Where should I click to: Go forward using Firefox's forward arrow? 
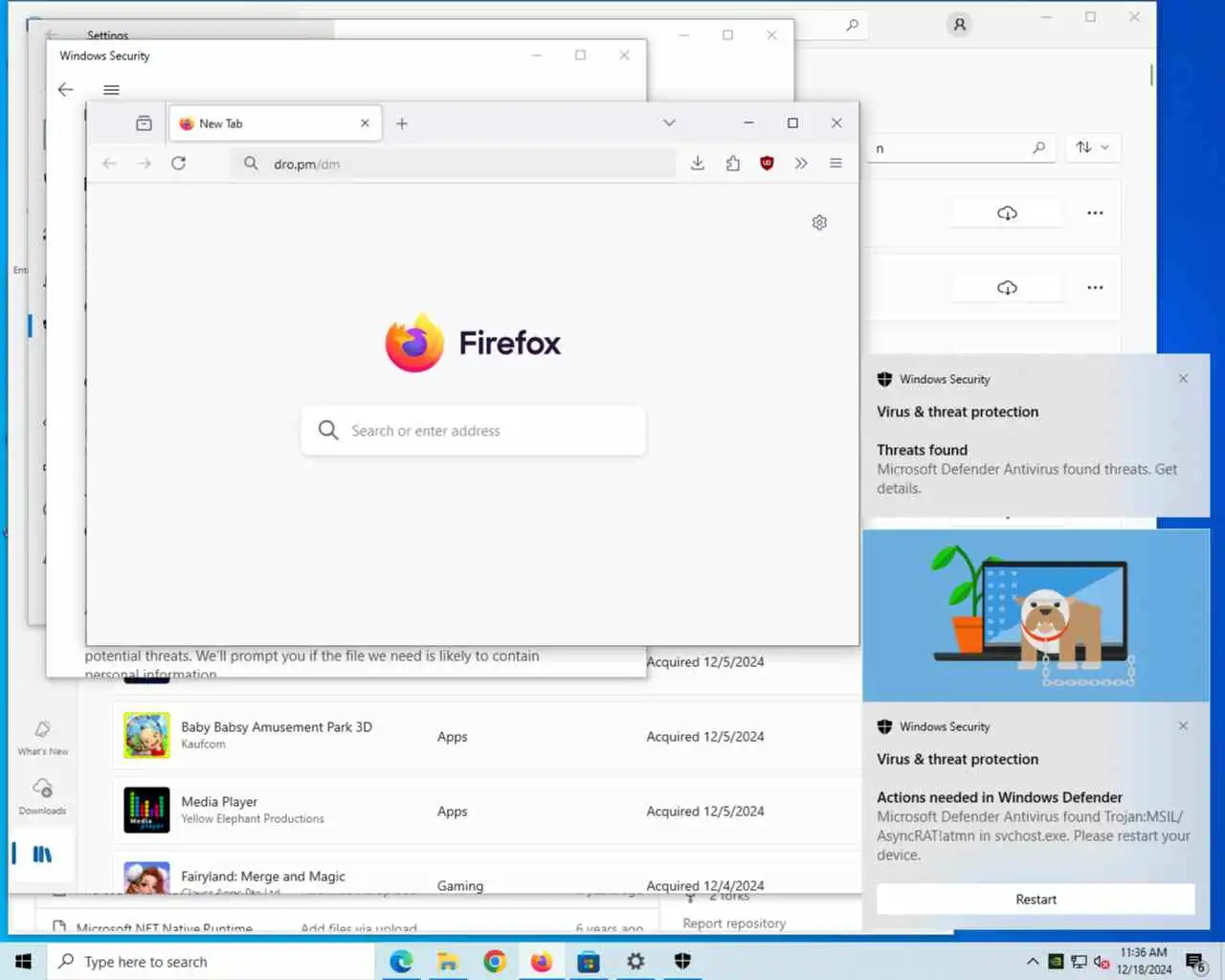144,164
